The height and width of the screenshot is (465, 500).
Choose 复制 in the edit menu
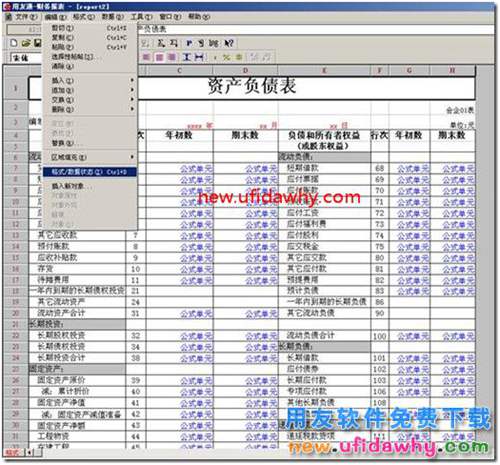click(x=89, y=38)
